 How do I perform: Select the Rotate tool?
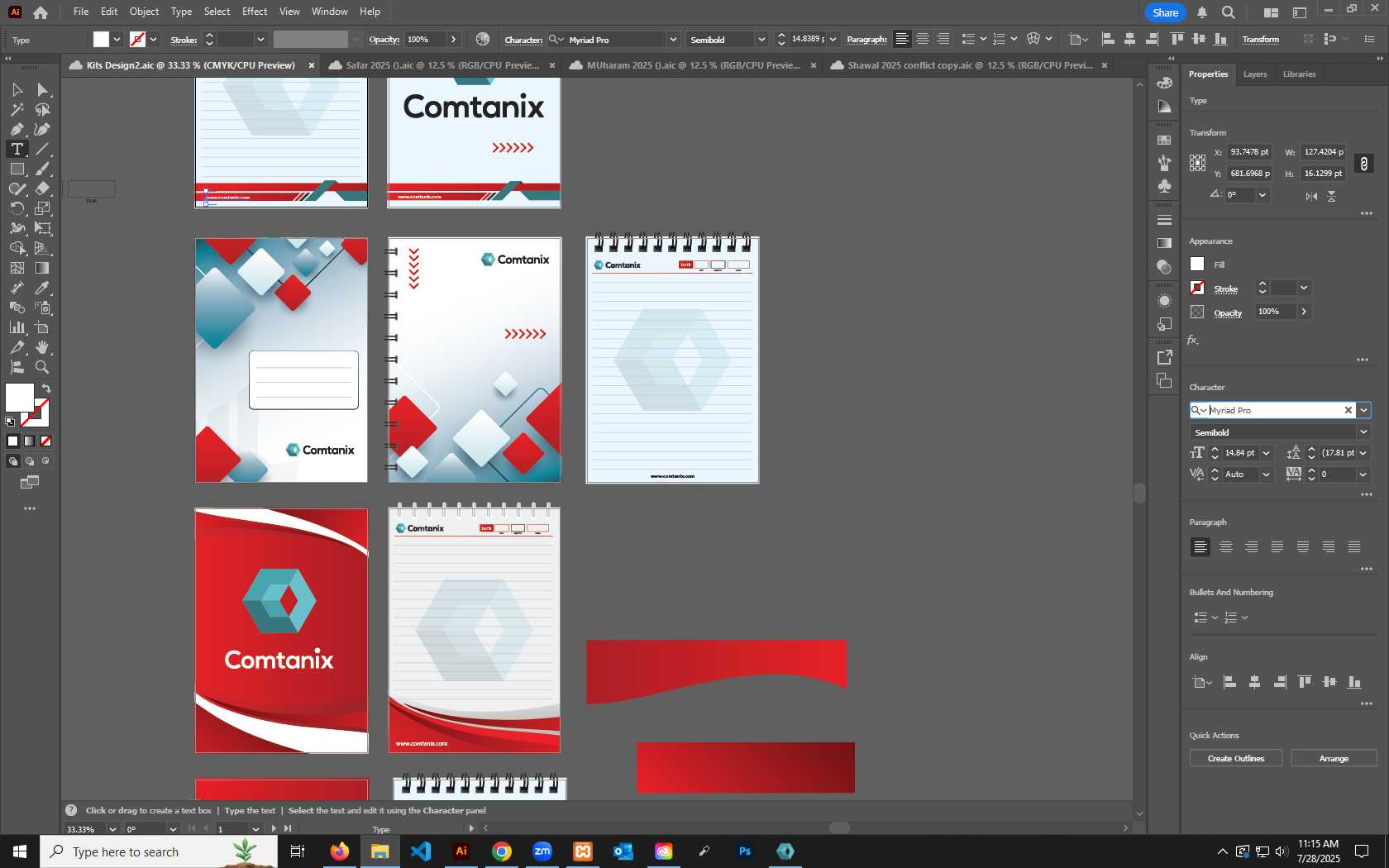(x=17, y=208)
